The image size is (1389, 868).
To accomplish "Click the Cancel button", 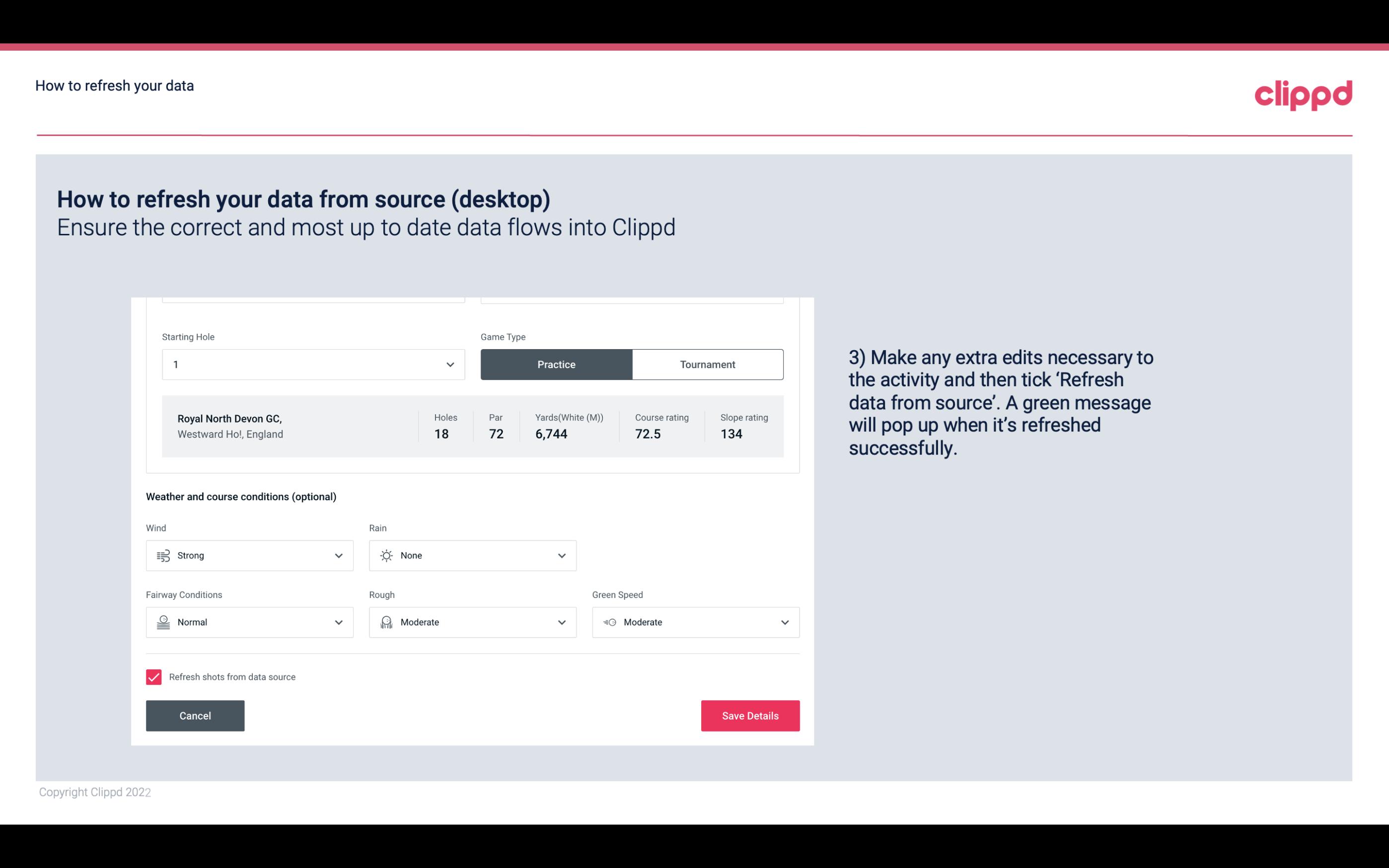I will pyautogui.click(x=195, y=715).
